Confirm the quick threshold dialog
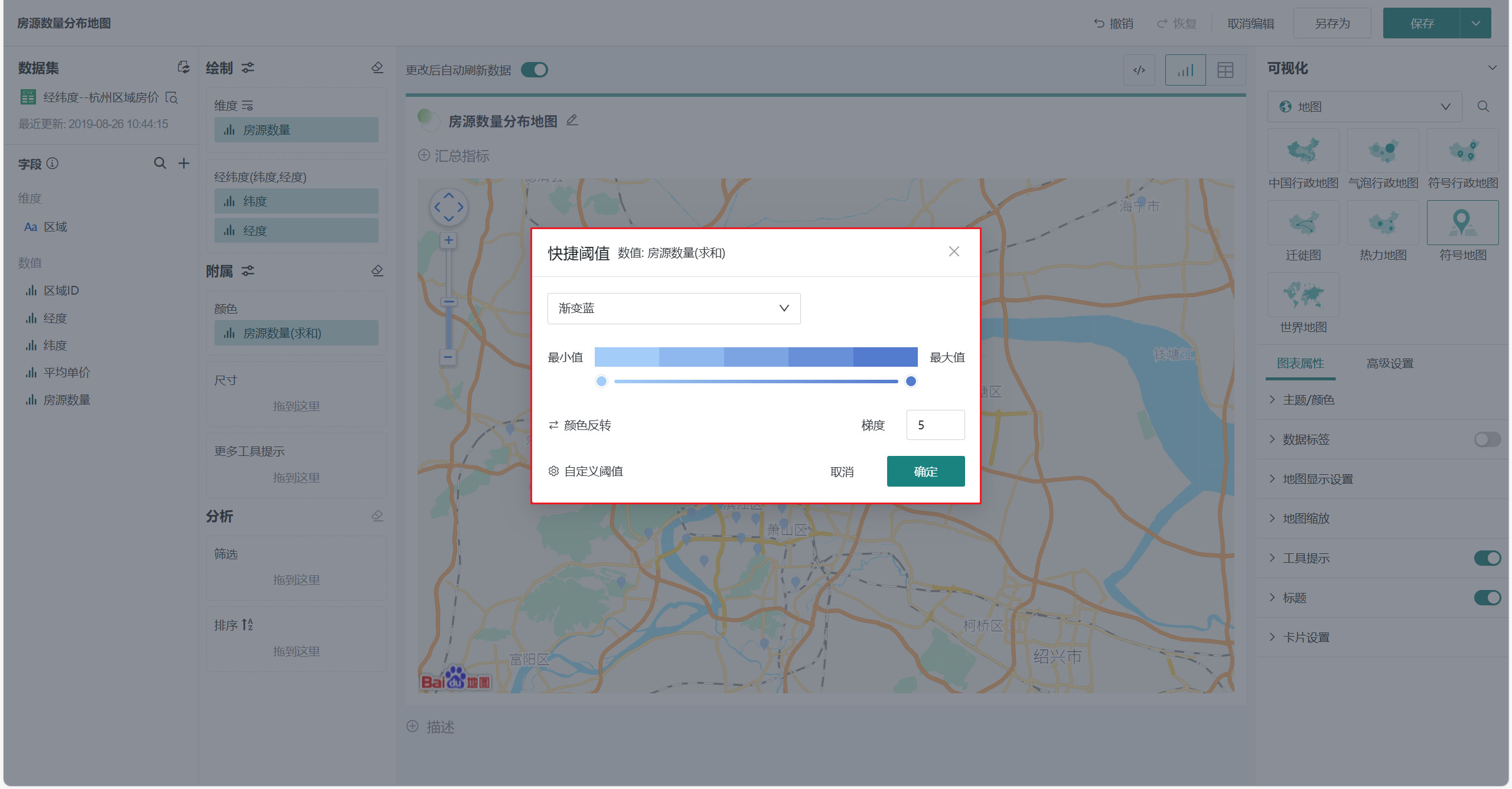Screen dimensions: 1512x789 (925, 471)
